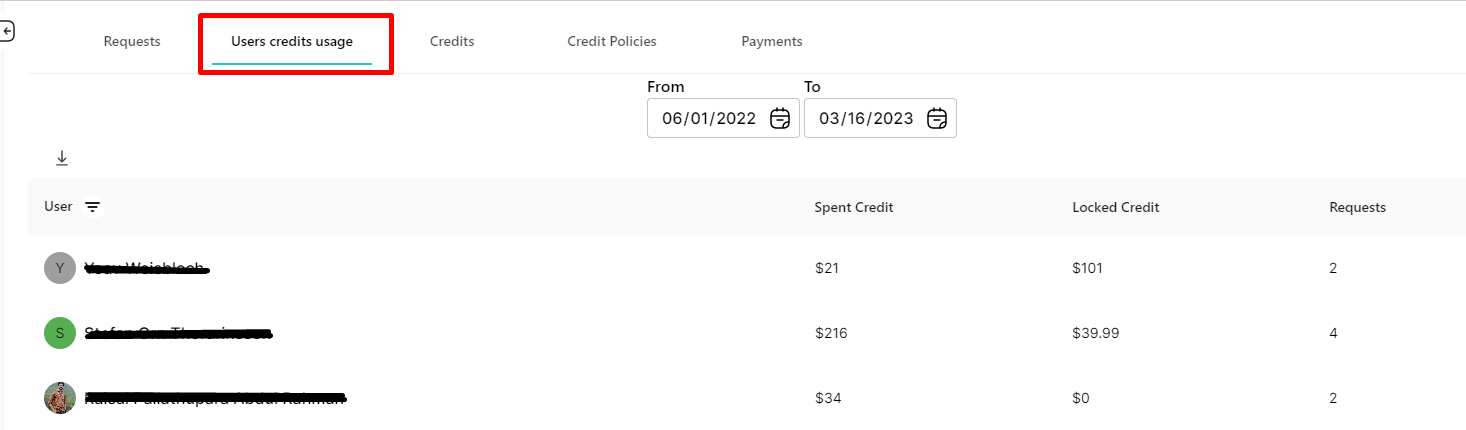
Task: Click the User column header label
Action: [x=58, y=207]
